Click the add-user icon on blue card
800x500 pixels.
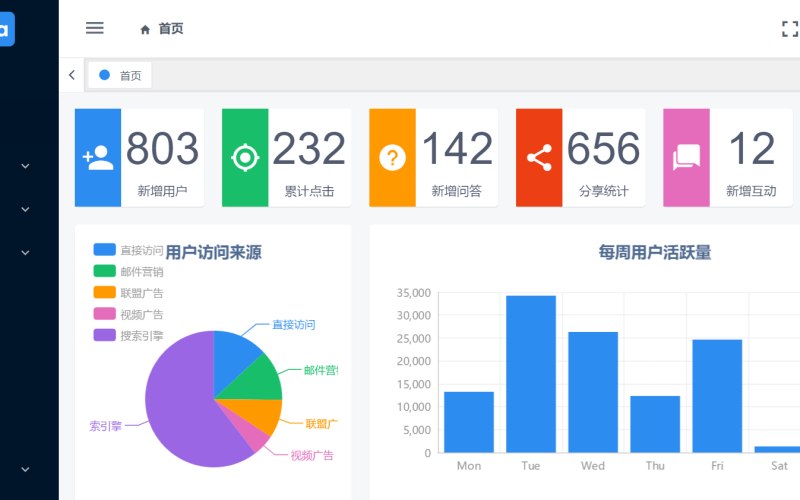coord(98,158)
